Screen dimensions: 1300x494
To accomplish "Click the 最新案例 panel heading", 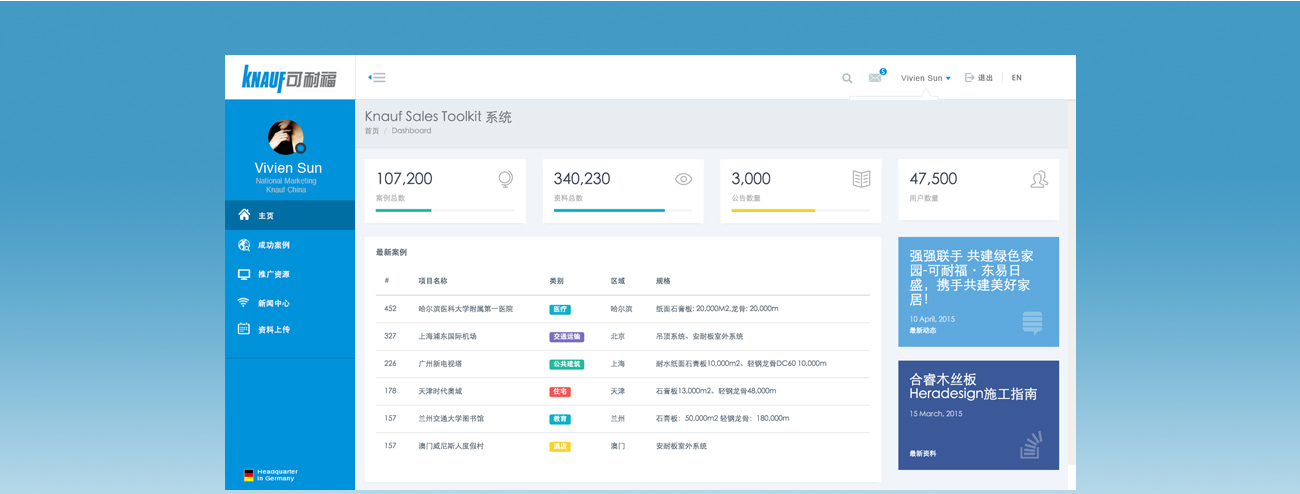I will click(391, 253).
